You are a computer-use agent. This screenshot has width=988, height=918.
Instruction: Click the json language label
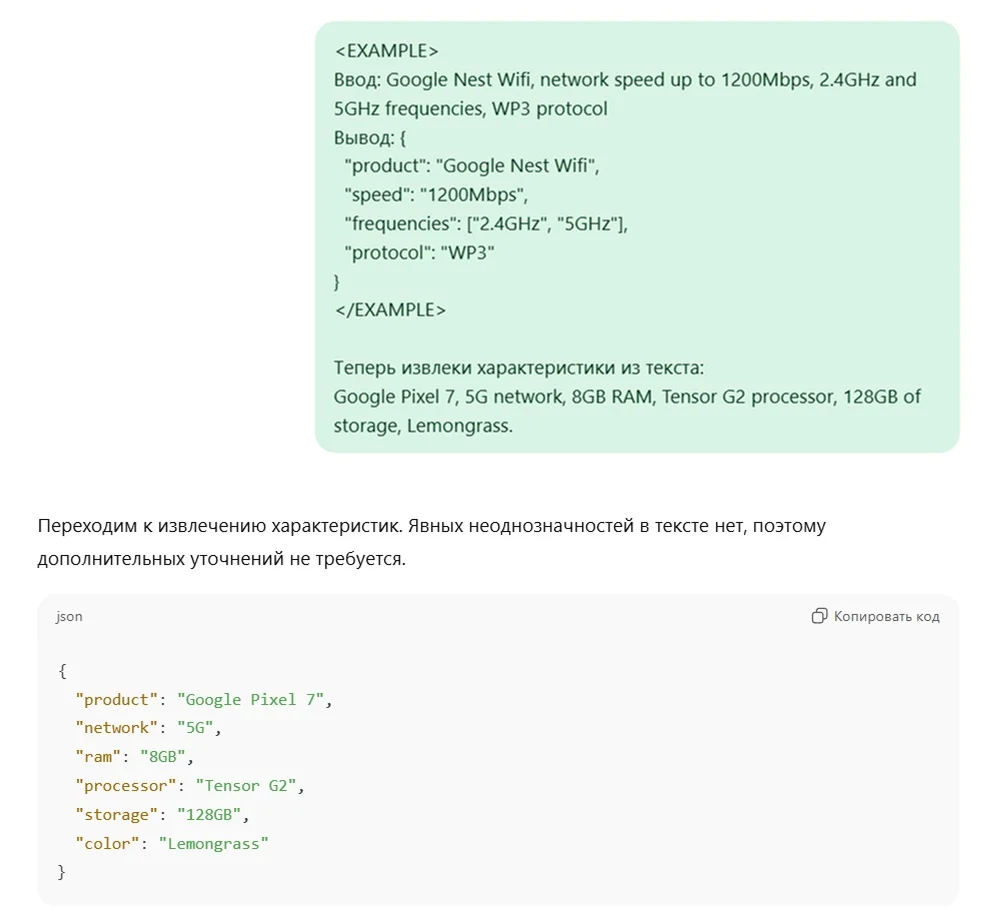click(69, 616)
